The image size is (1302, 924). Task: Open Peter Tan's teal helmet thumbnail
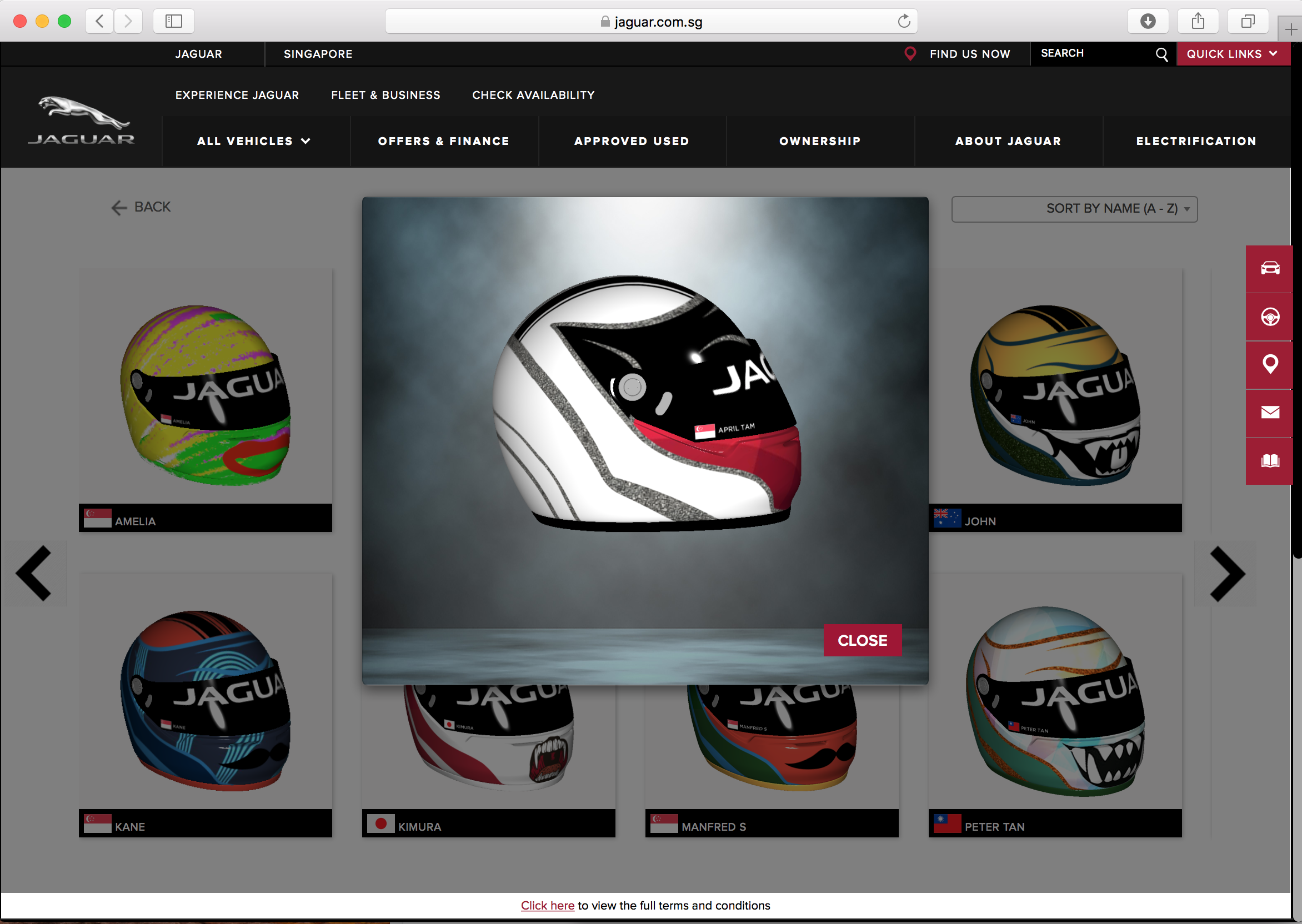[x=1055, y=700]
